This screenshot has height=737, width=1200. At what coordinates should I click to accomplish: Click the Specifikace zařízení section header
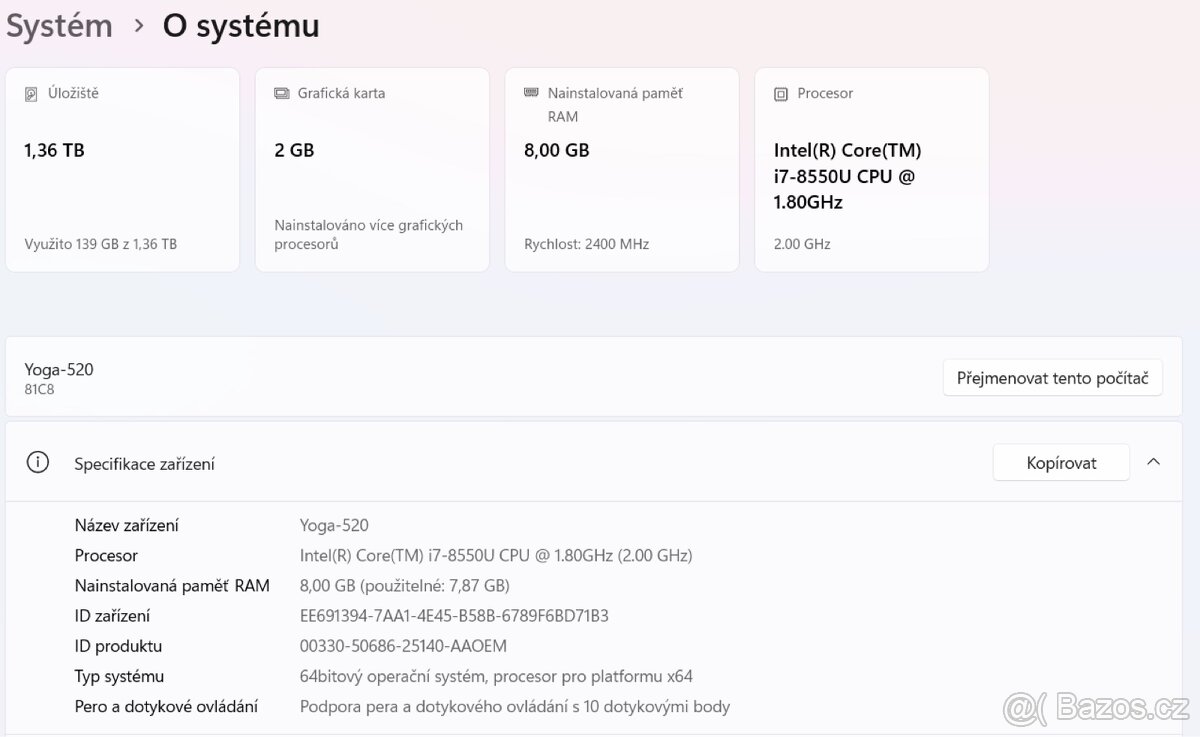pyautogui.click(x=145, y=464)
